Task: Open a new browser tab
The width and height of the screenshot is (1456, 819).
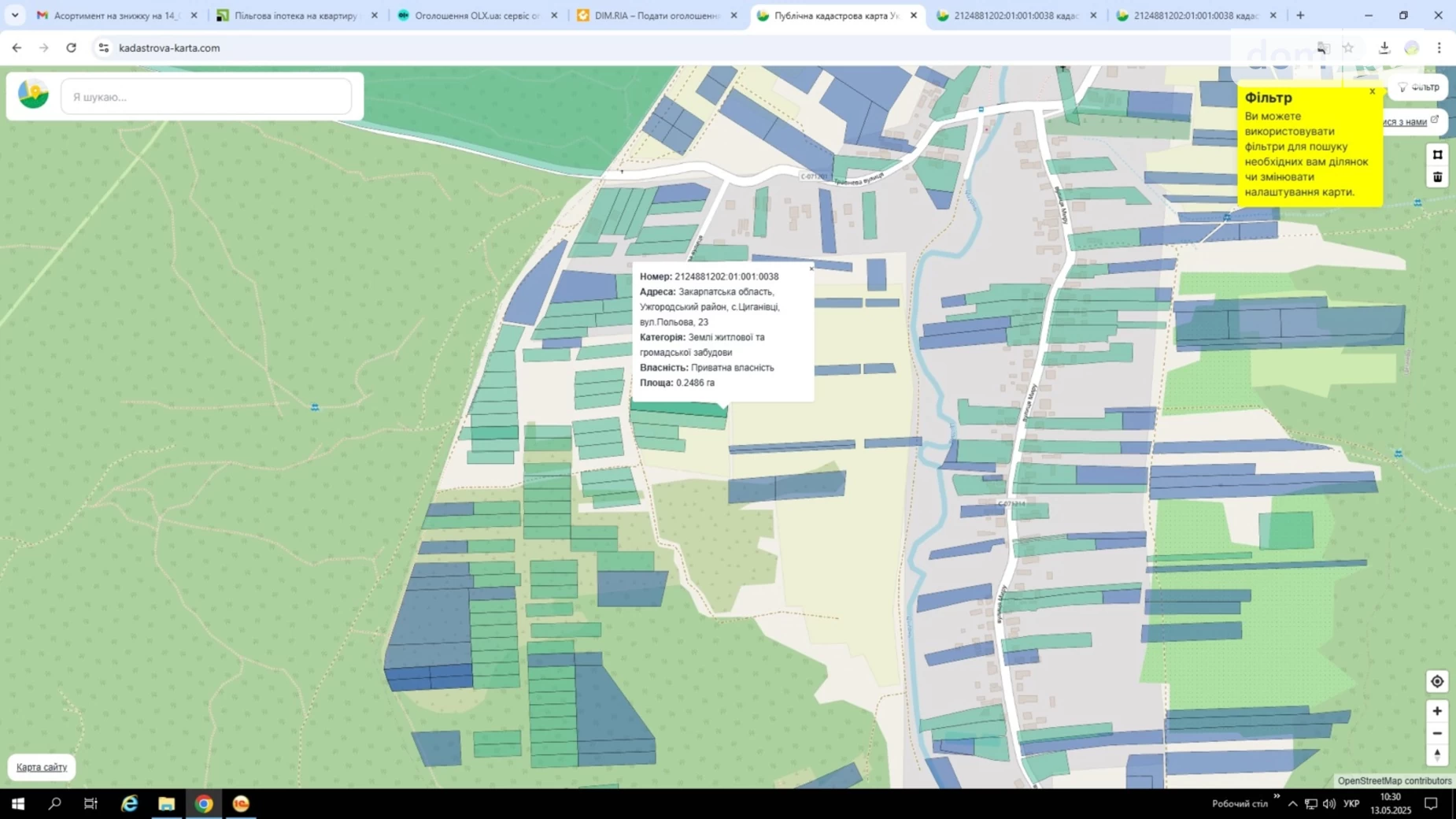Action: coord(1300,15)
